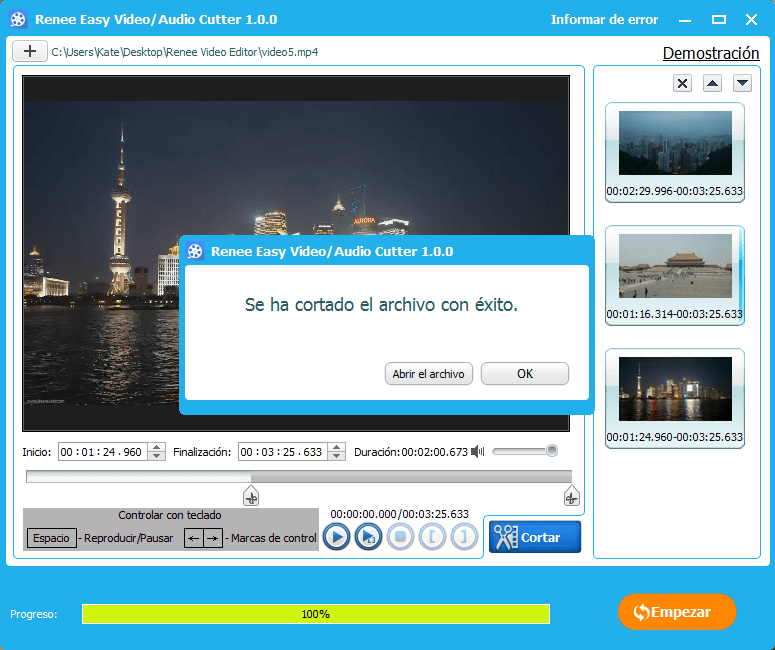Click Informar de error
This screenshot has width=775, height=650.
604,19
